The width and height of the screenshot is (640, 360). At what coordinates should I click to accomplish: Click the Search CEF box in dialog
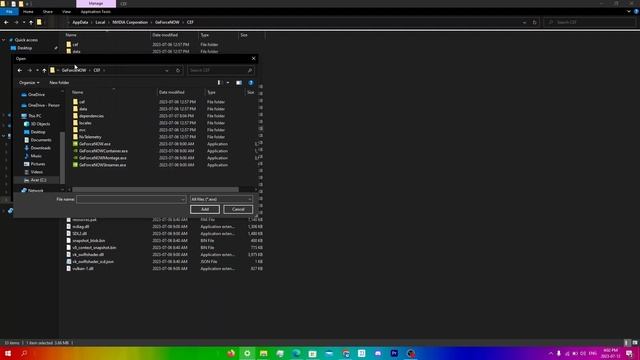point(220,70)
